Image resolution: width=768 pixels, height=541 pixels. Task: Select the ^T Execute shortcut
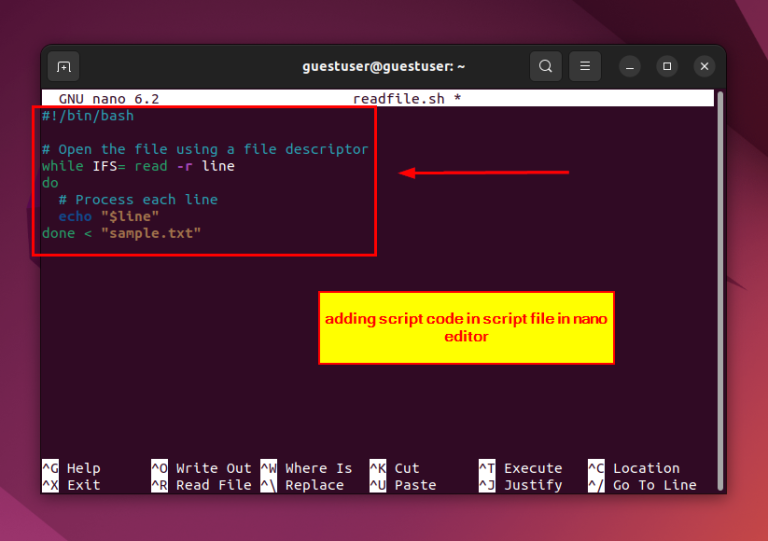(521, 468)
